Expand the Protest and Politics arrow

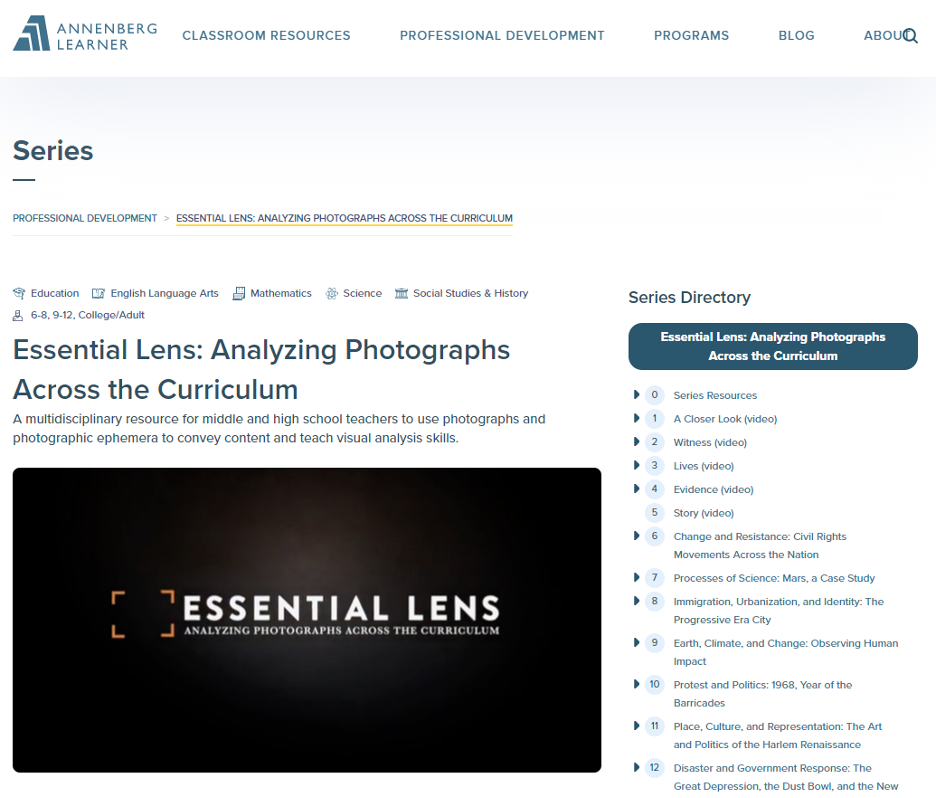tap(636, 684)
